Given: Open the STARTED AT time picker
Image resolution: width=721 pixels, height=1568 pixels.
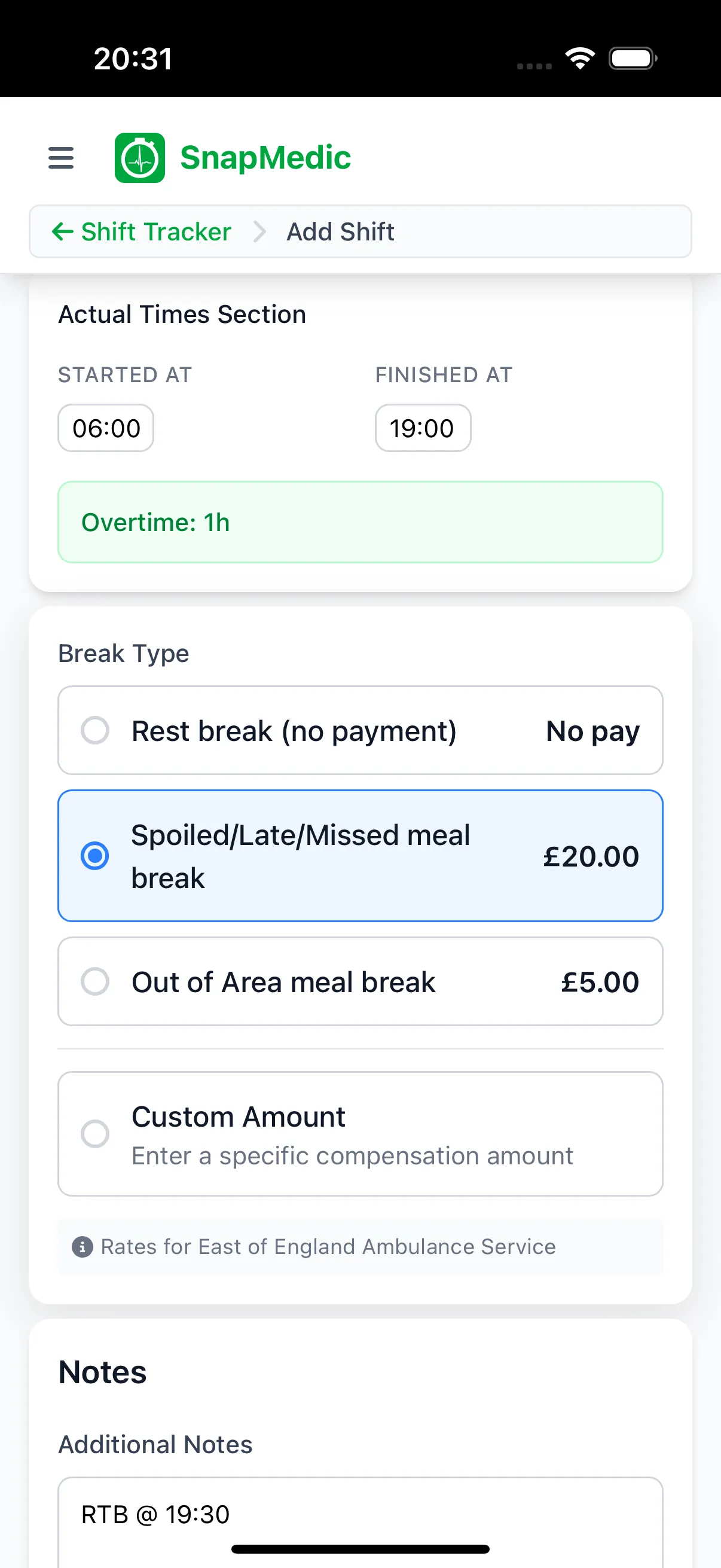Looking at the screenshot, I should (x=105, y=428).
